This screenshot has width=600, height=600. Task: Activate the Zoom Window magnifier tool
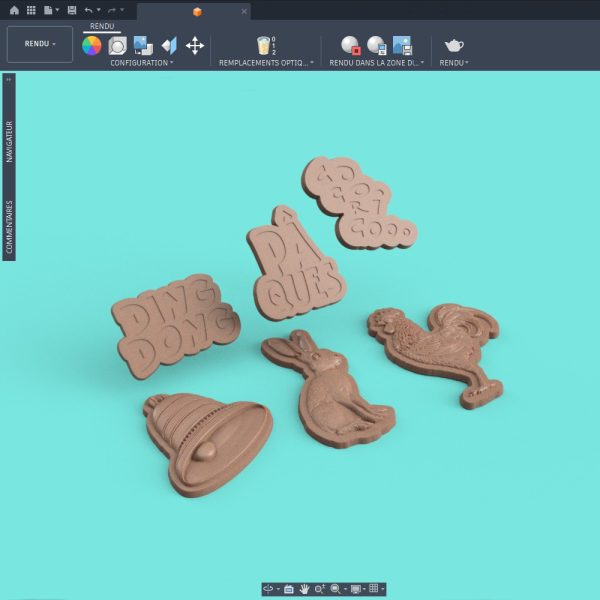[335, 589]
